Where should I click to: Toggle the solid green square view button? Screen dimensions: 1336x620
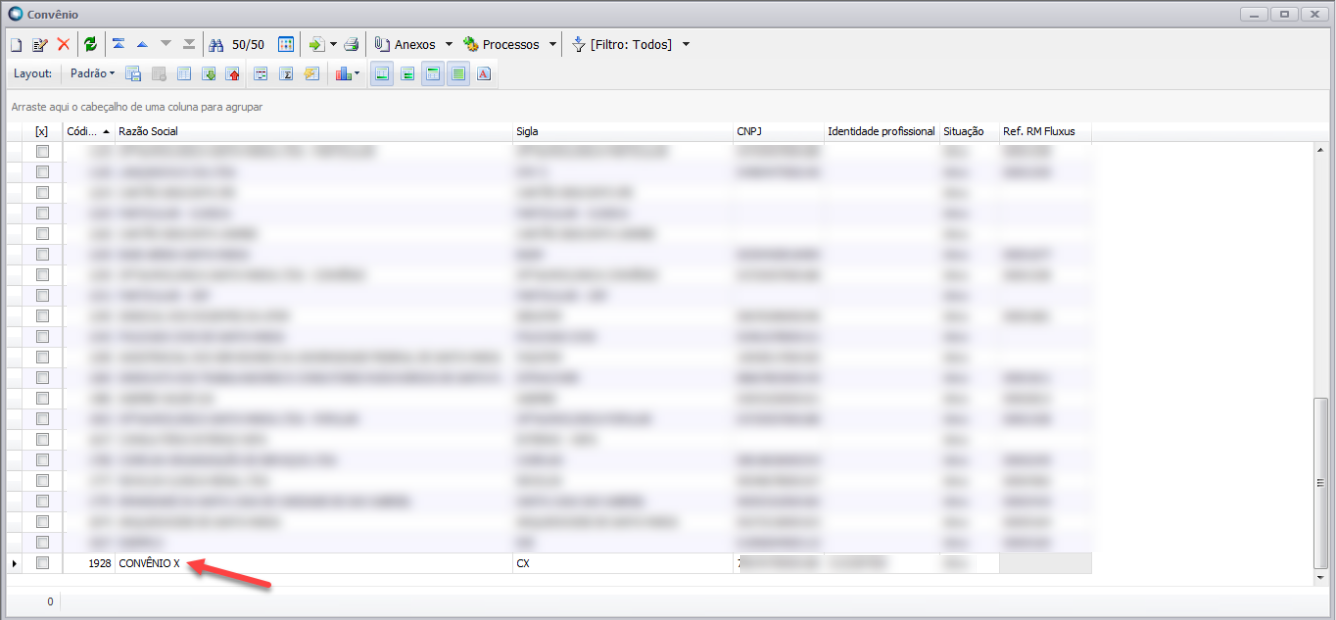pos(459,74)
